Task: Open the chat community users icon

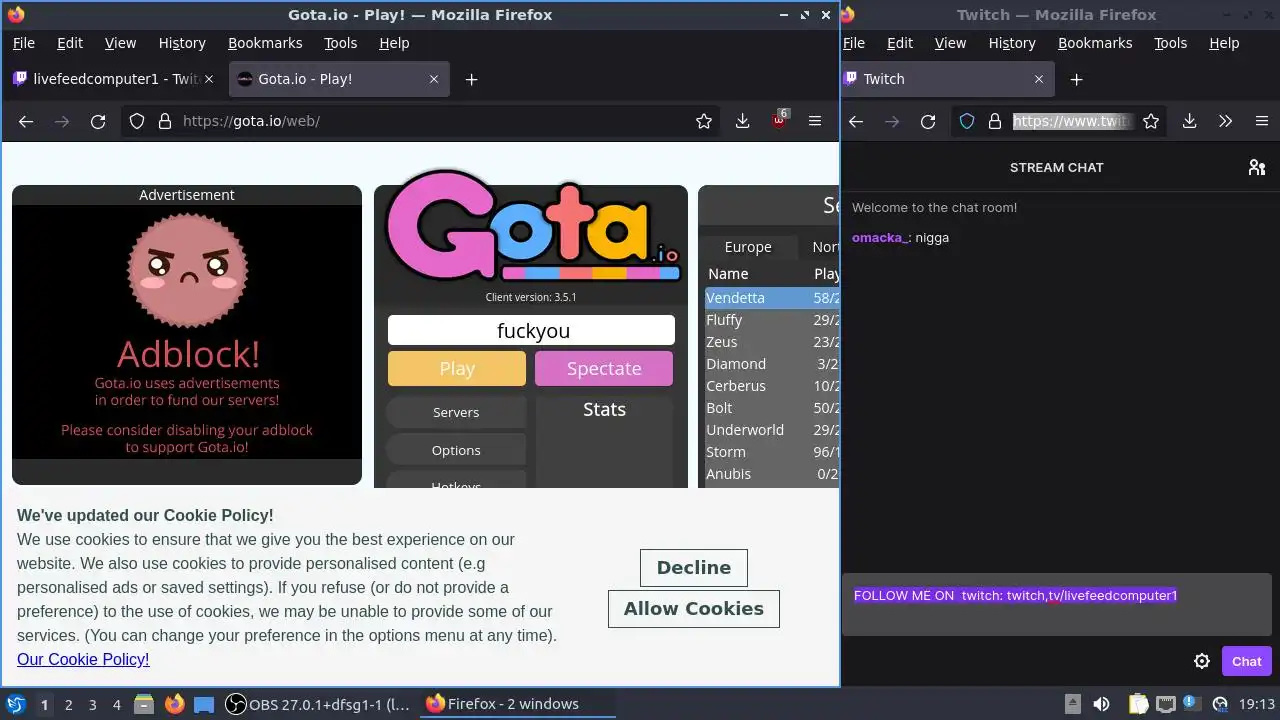Action: pos(1257,167)
